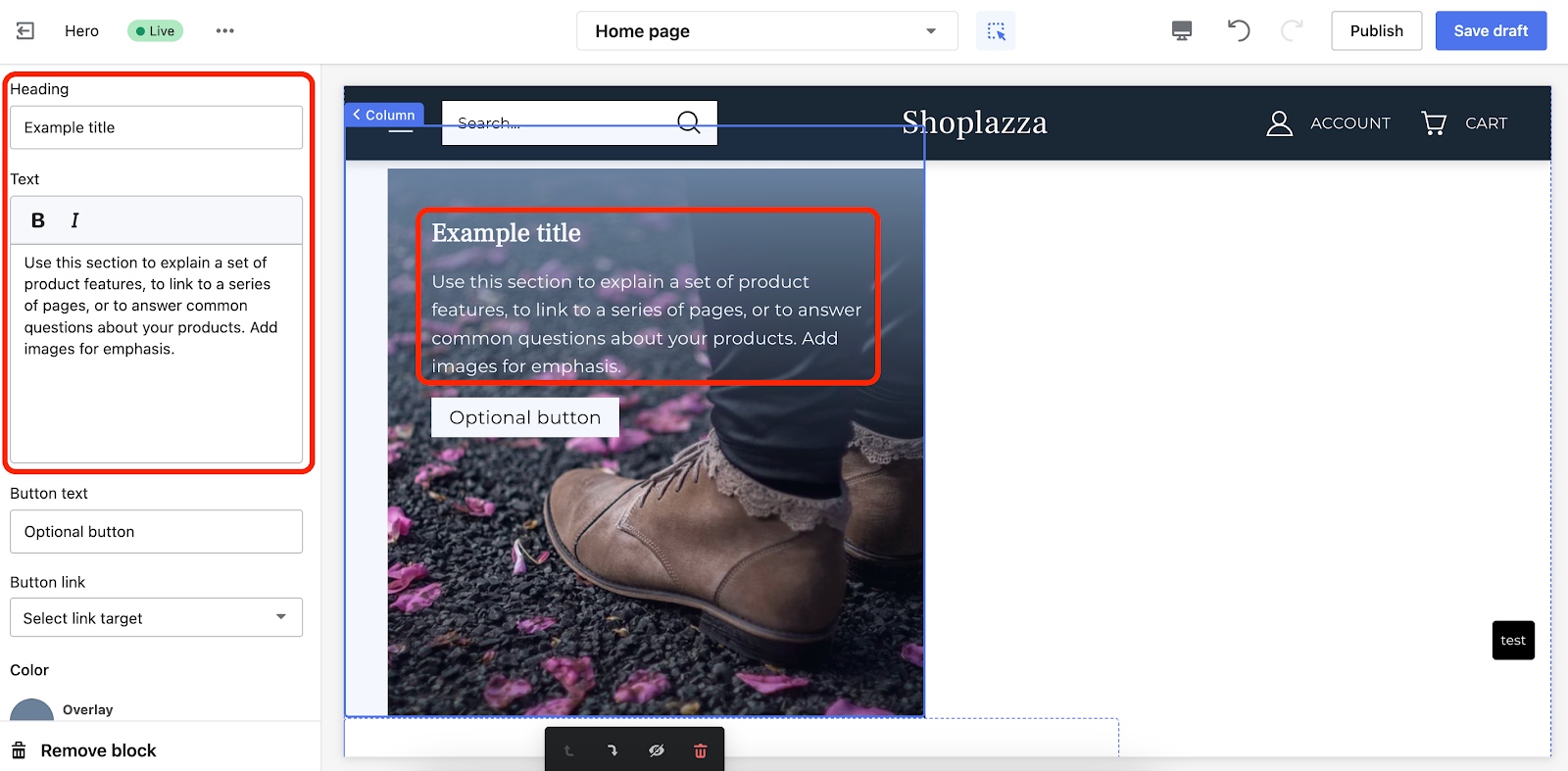Open the Overlay color swatch

click(x=32, y=710)
